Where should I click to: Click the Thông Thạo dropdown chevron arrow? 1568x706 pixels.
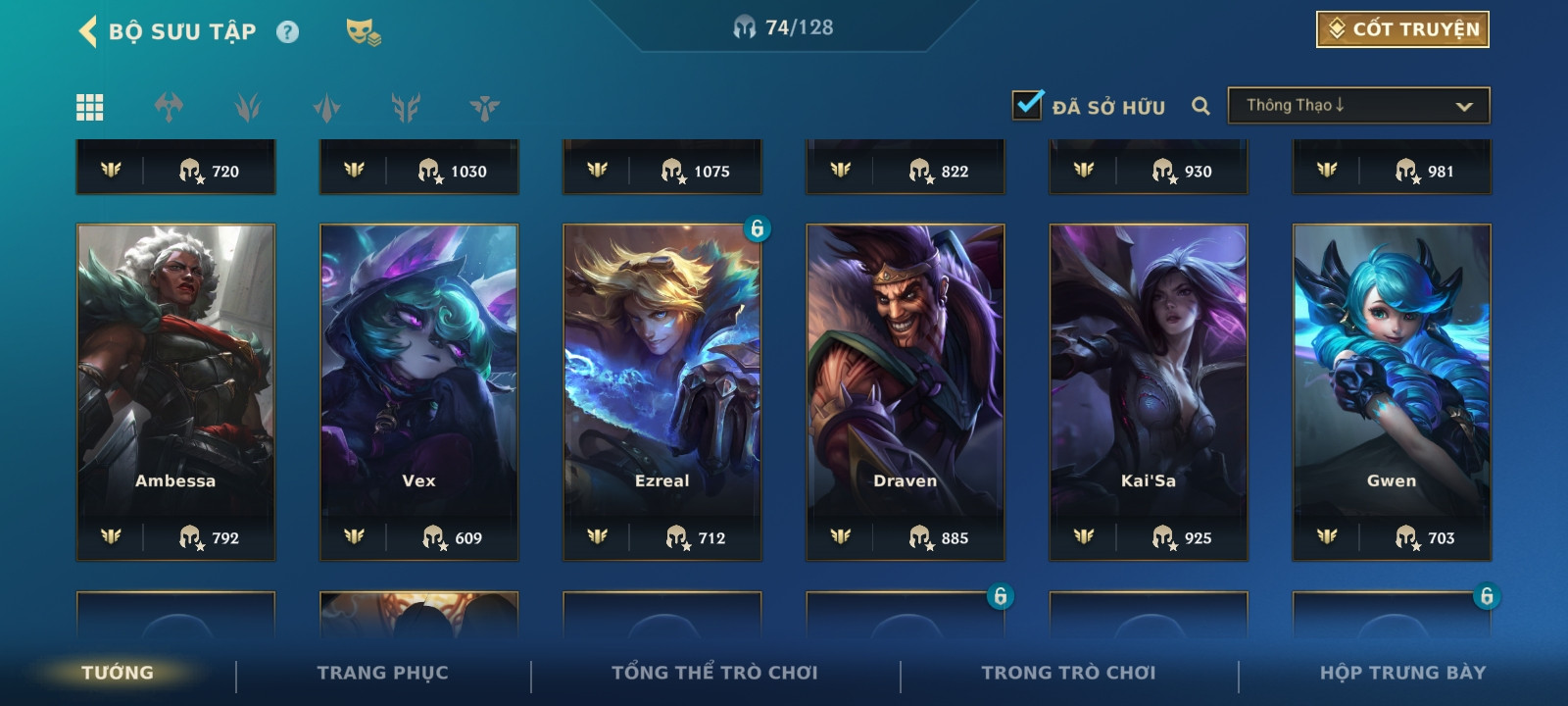(x=1464, y=106)
